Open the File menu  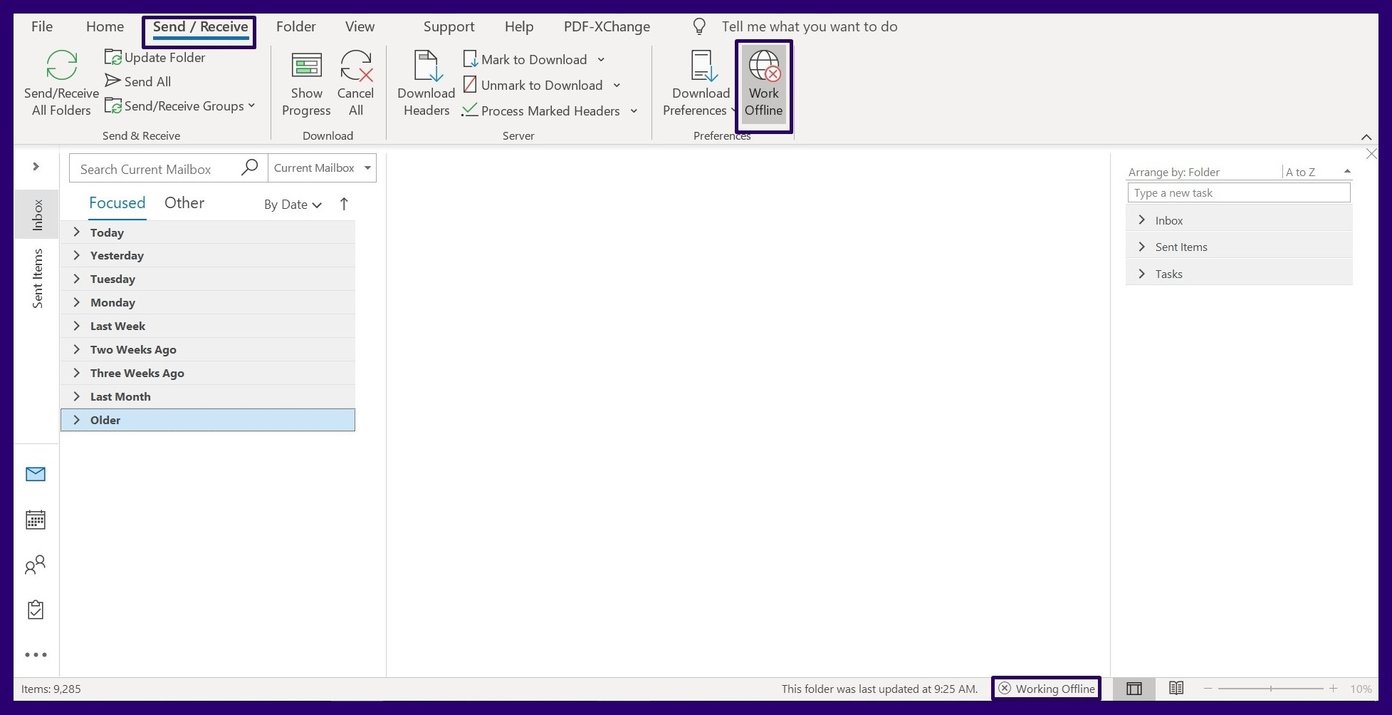coord(42,27)
